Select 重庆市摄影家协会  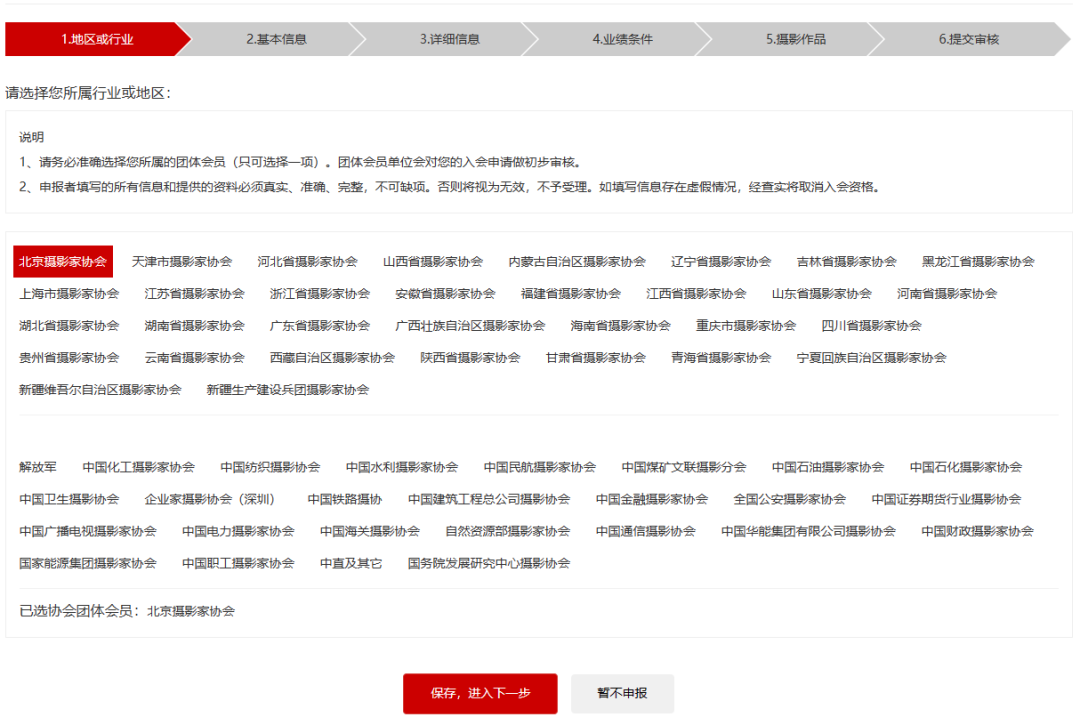[745, 326]
